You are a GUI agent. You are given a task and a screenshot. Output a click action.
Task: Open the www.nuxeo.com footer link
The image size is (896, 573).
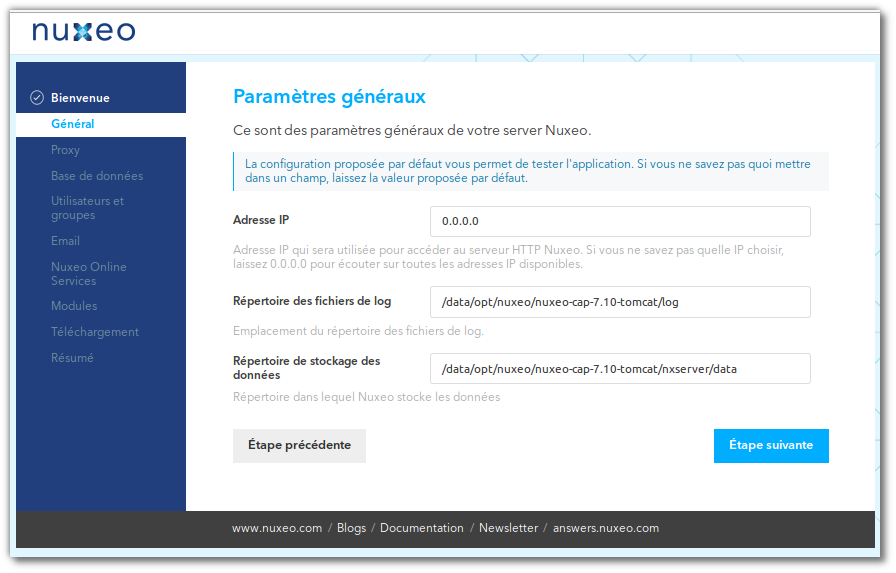[277, 528]
